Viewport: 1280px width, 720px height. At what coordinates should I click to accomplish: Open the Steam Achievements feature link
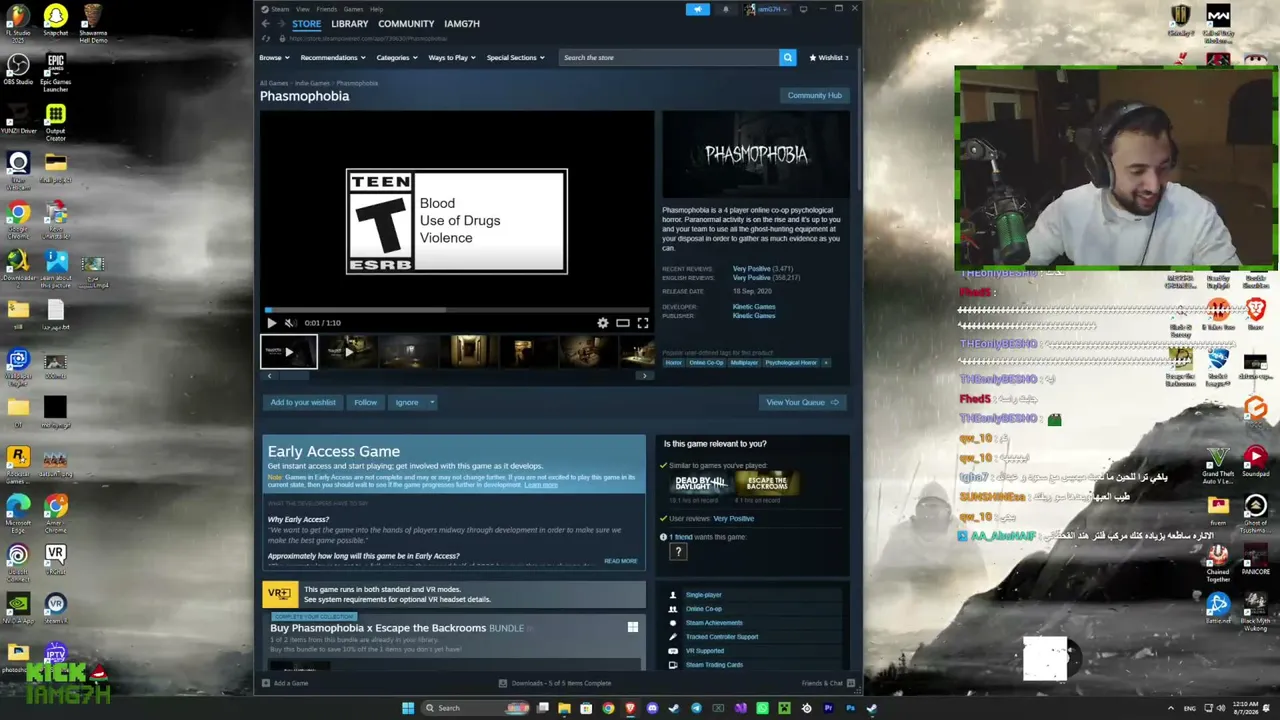714,623
